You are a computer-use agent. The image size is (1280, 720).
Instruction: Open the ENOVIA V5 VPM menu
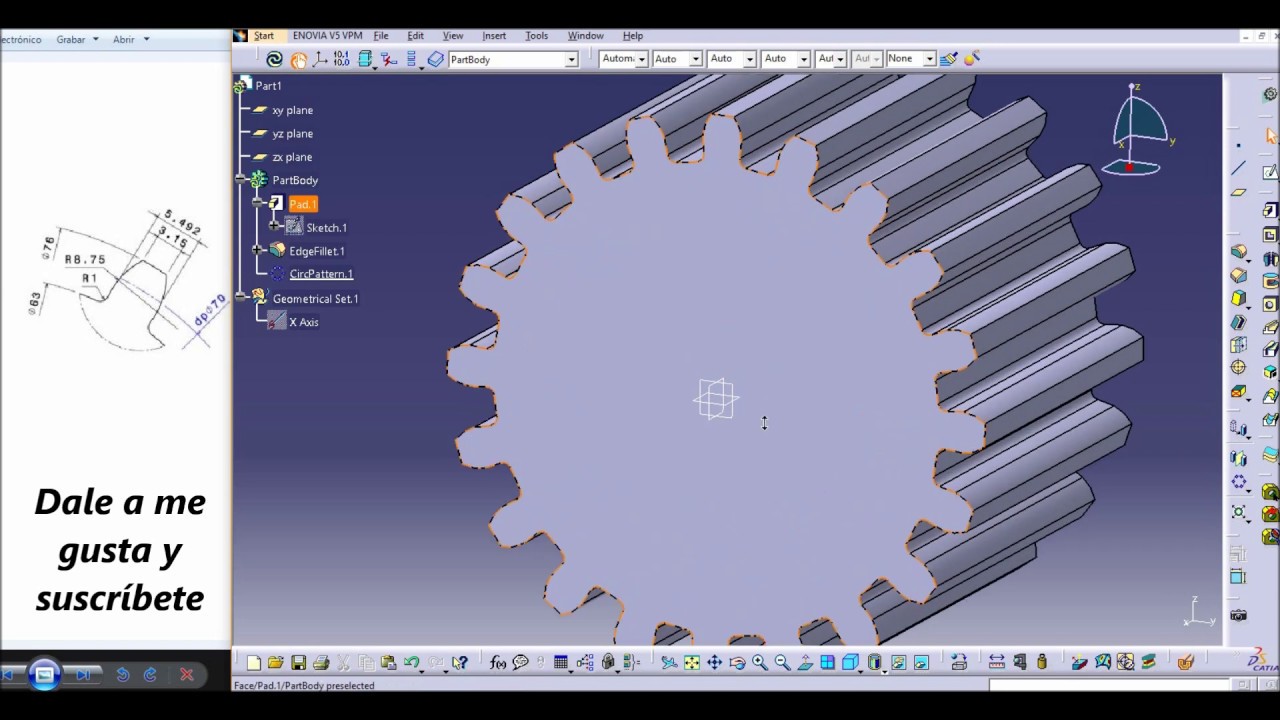click(327, 36)
